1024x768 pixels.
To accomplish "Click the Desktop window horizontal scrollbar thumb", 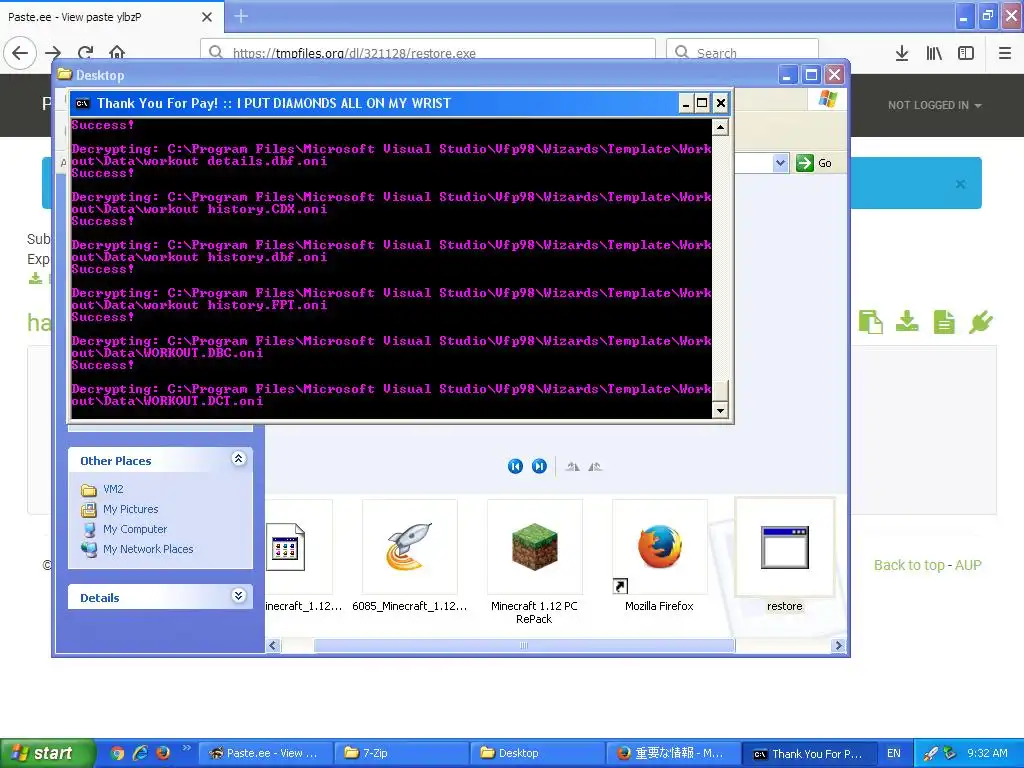I will 524,646.
